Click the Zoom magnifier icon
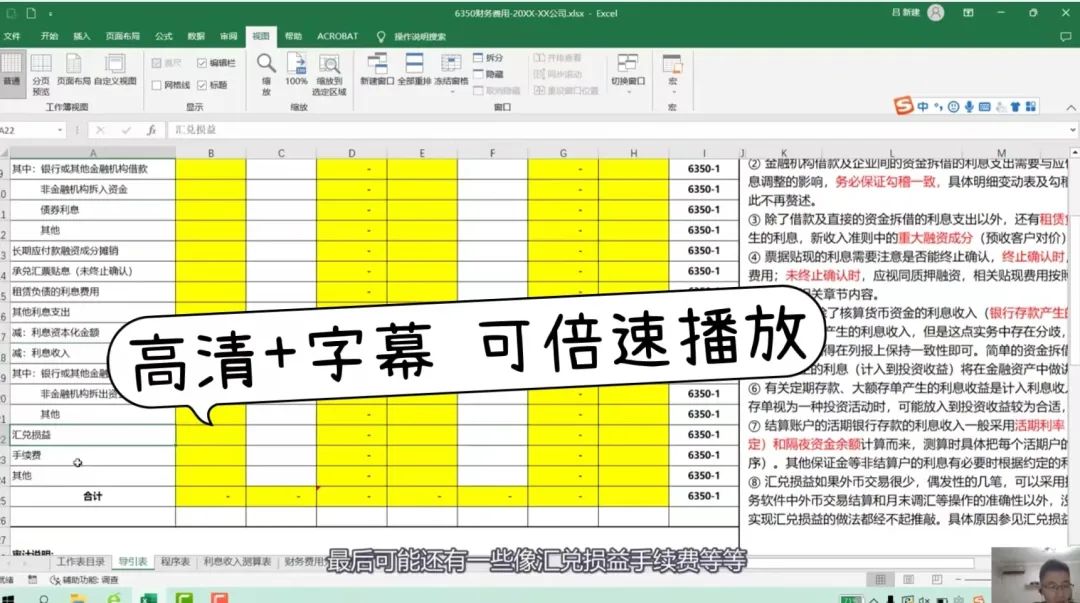Viewport: 1080px width, 603px height. (x=265, y=73)
